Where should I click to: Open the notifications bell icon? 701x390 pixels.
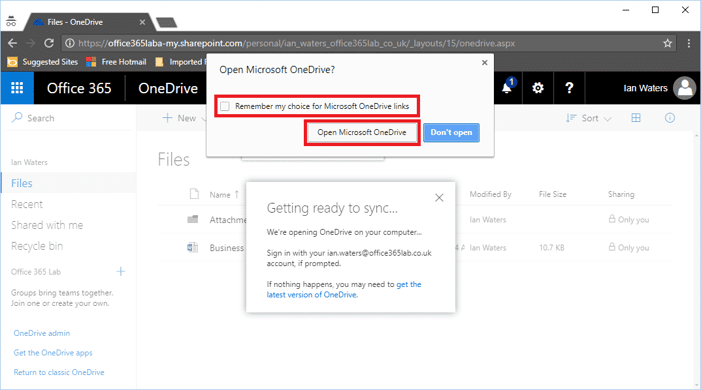click(x=507, y=88)
